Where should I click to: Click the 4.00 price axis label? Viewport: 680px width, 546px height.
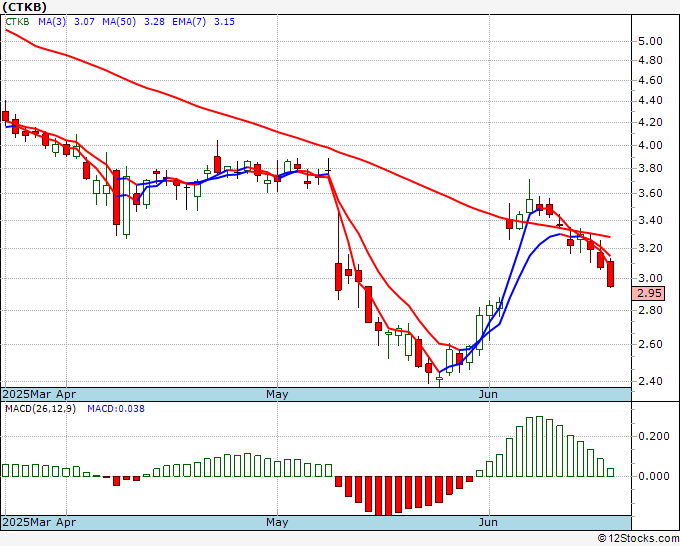[x=650, y=145]
